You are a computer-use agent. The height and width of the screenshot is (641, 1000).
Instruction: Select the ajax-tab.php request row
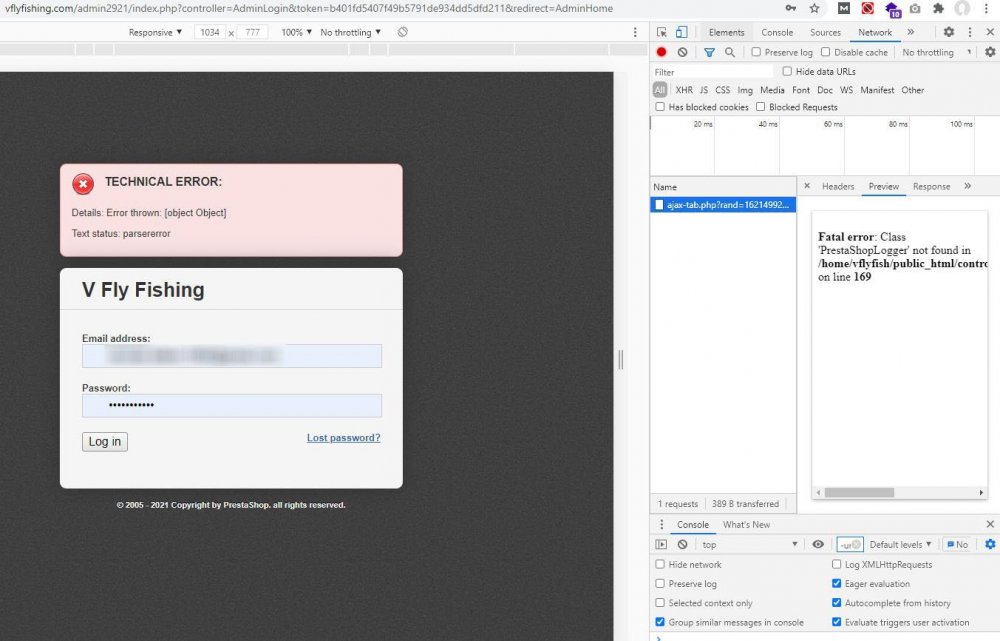[x=723, y=205]
